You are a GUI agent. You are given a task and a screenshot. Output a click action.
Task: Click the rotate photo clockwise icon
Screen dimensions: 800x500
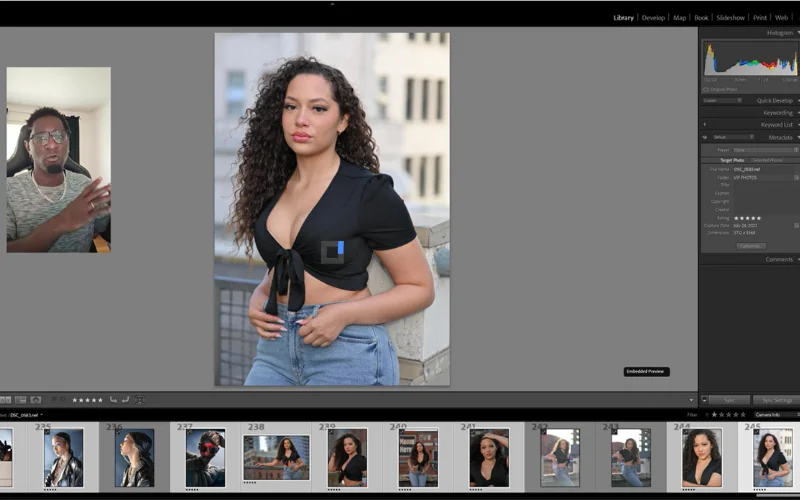point(123,400)
